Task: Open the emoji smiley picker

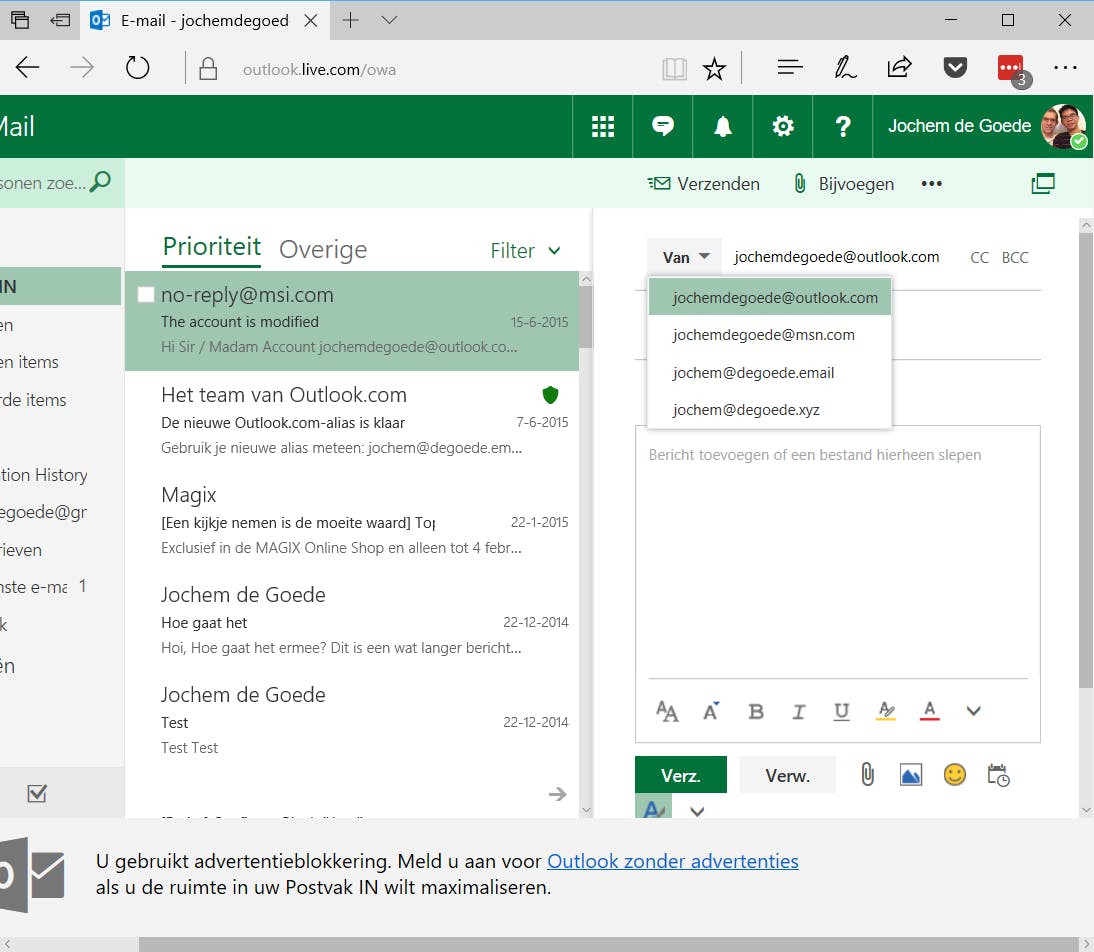Action: click(954, 775)
